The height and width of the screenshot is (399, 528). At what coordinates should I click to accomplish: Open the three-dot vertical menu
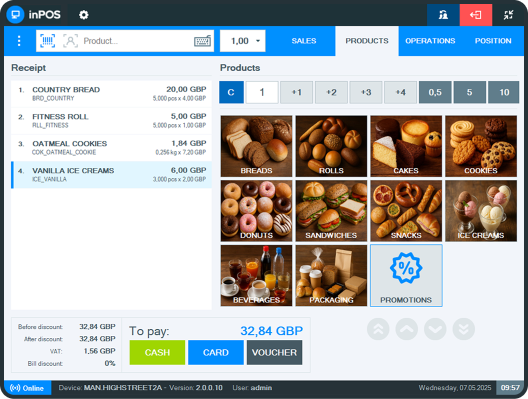click(19, 41)
